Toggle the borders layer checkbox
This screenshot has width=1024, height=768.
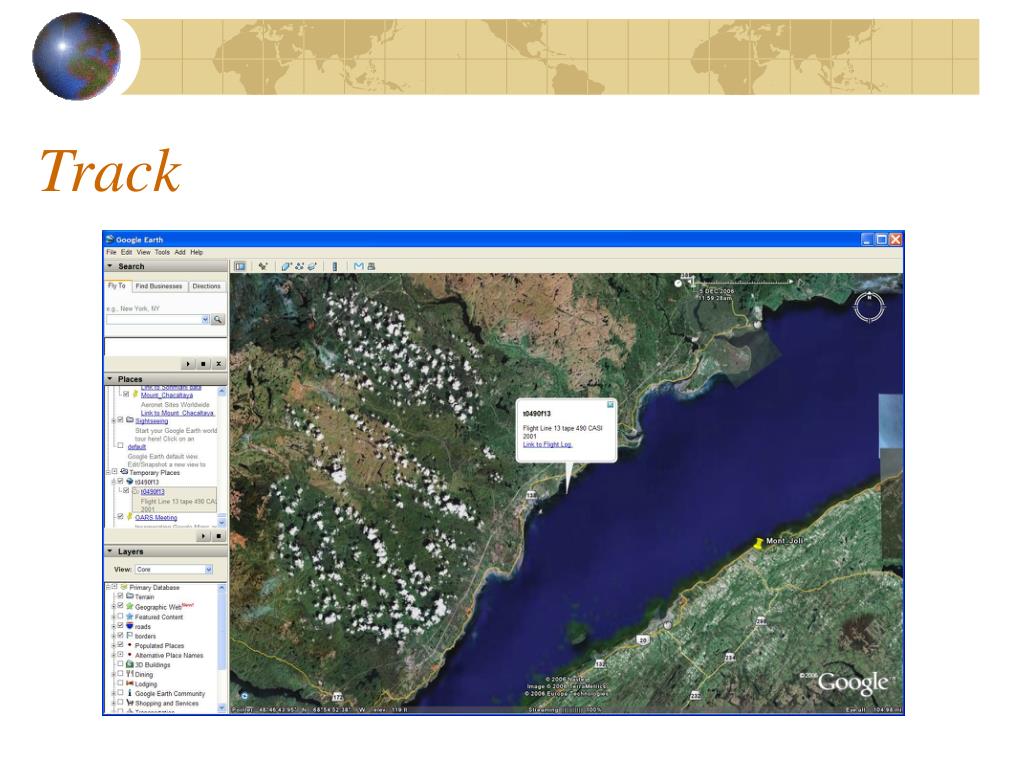pos(120,635)
